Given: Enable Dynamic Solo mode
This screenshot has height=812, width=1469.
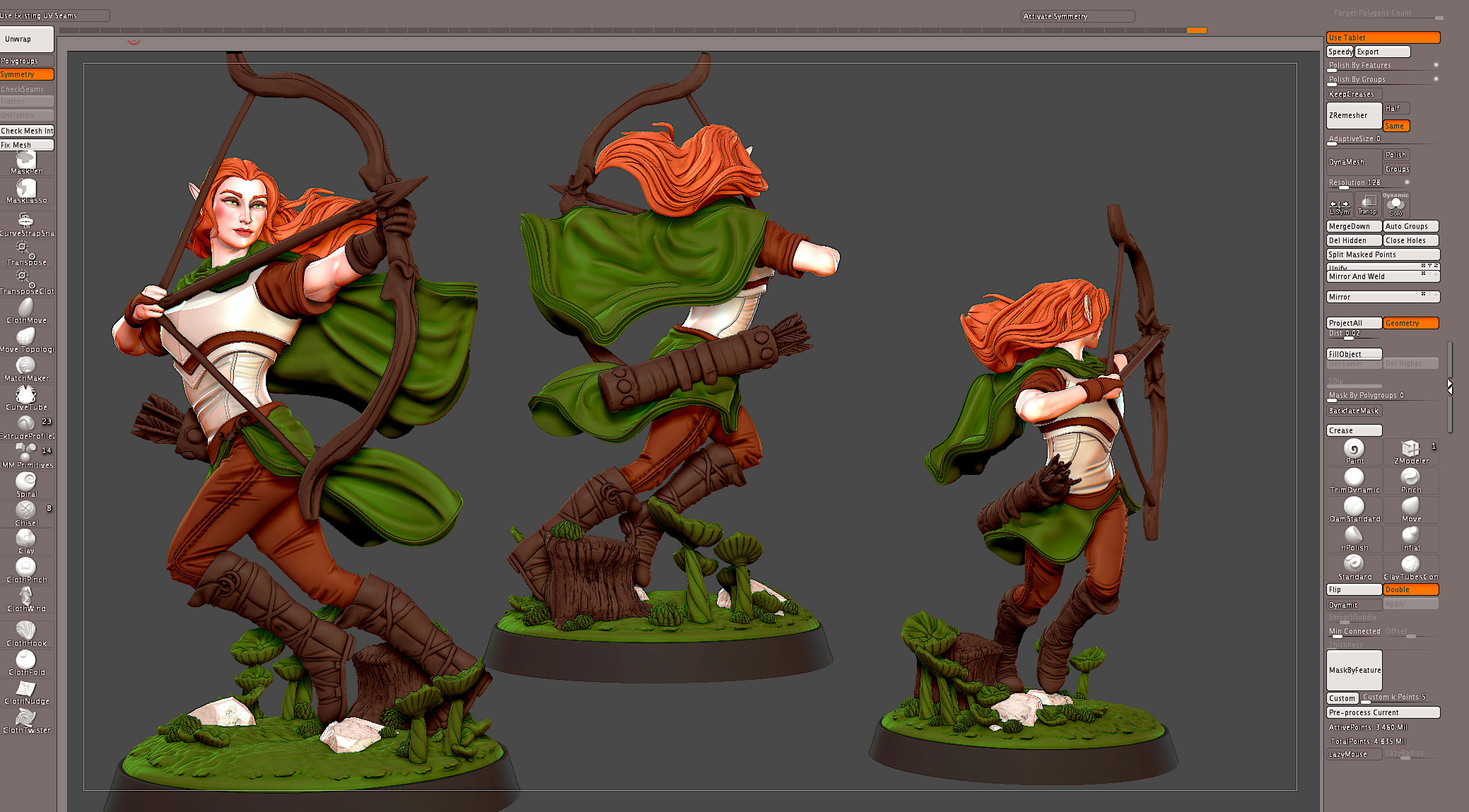Looking at the screenshot, I should 1395,205.
